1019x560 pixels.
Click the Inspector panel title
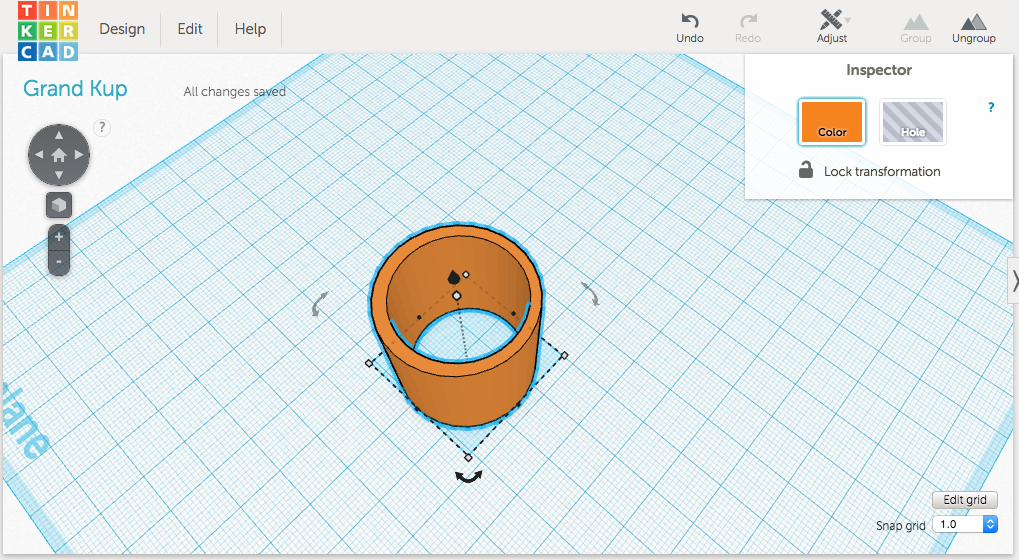879,70
